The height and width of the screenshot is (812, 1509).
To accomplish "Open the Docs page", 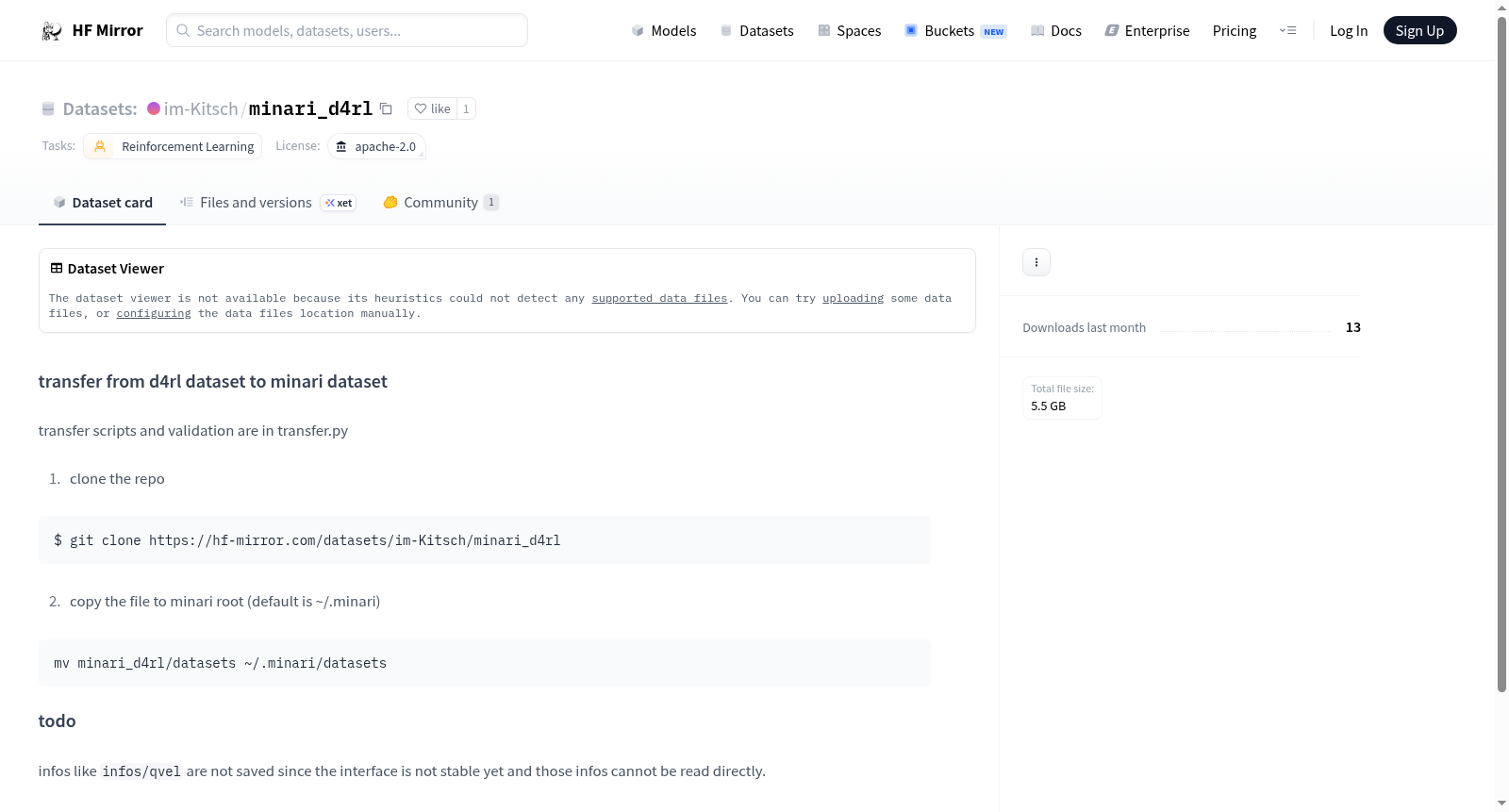I will (1056, 31).
